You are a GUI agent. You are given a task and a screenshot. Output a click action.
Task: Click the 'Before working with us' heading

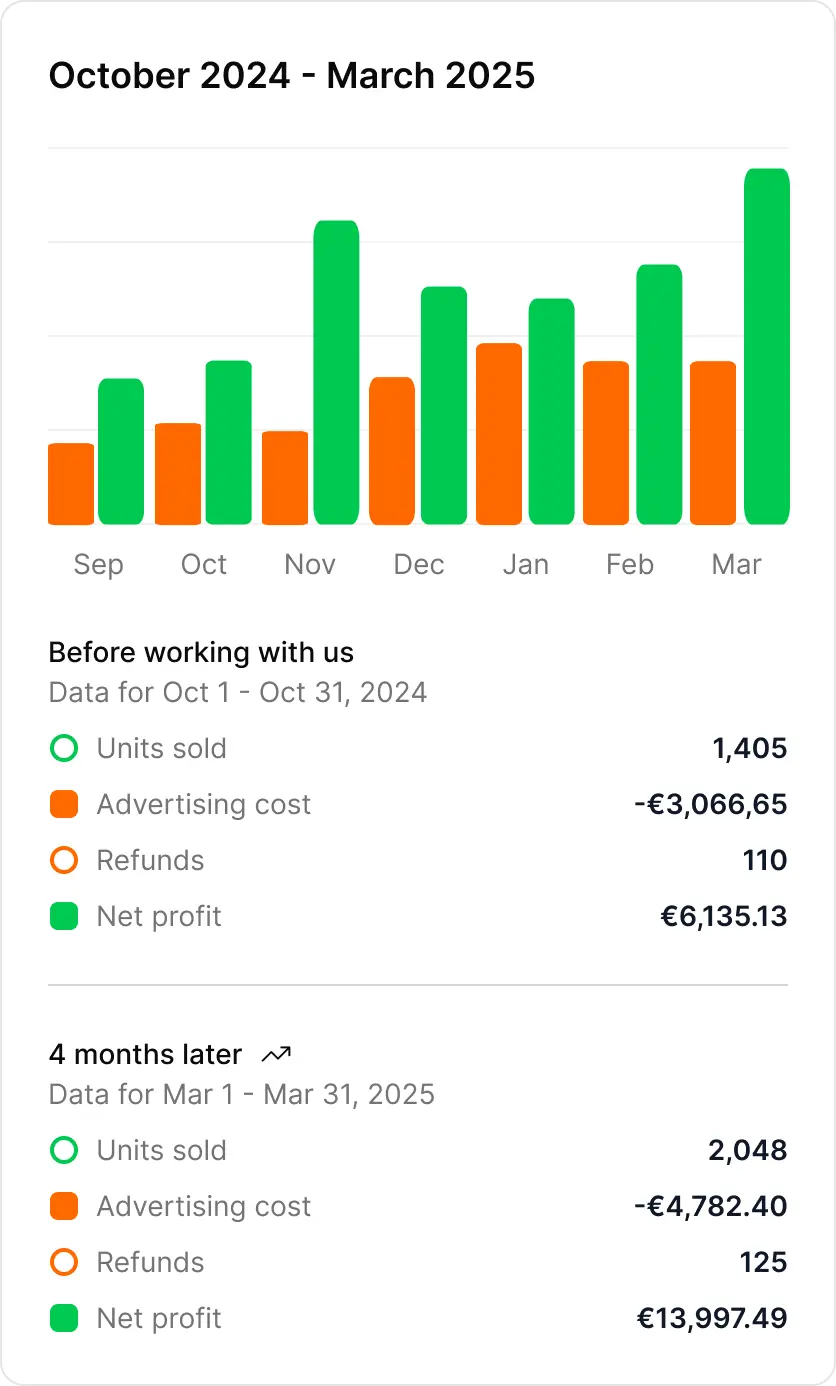(x=201, y=653)
